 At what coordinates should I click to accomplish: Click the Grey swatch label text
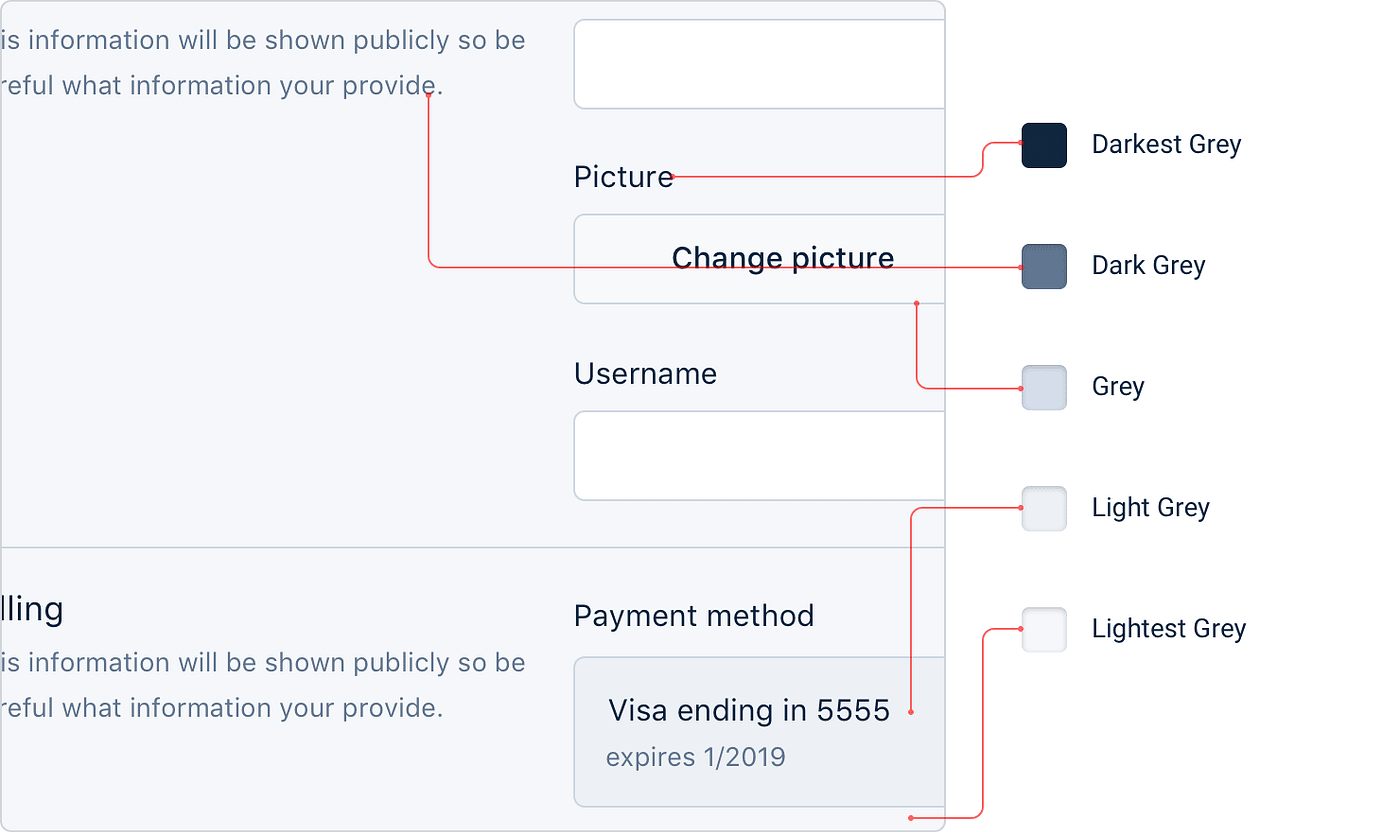[x=1118, y=386]
